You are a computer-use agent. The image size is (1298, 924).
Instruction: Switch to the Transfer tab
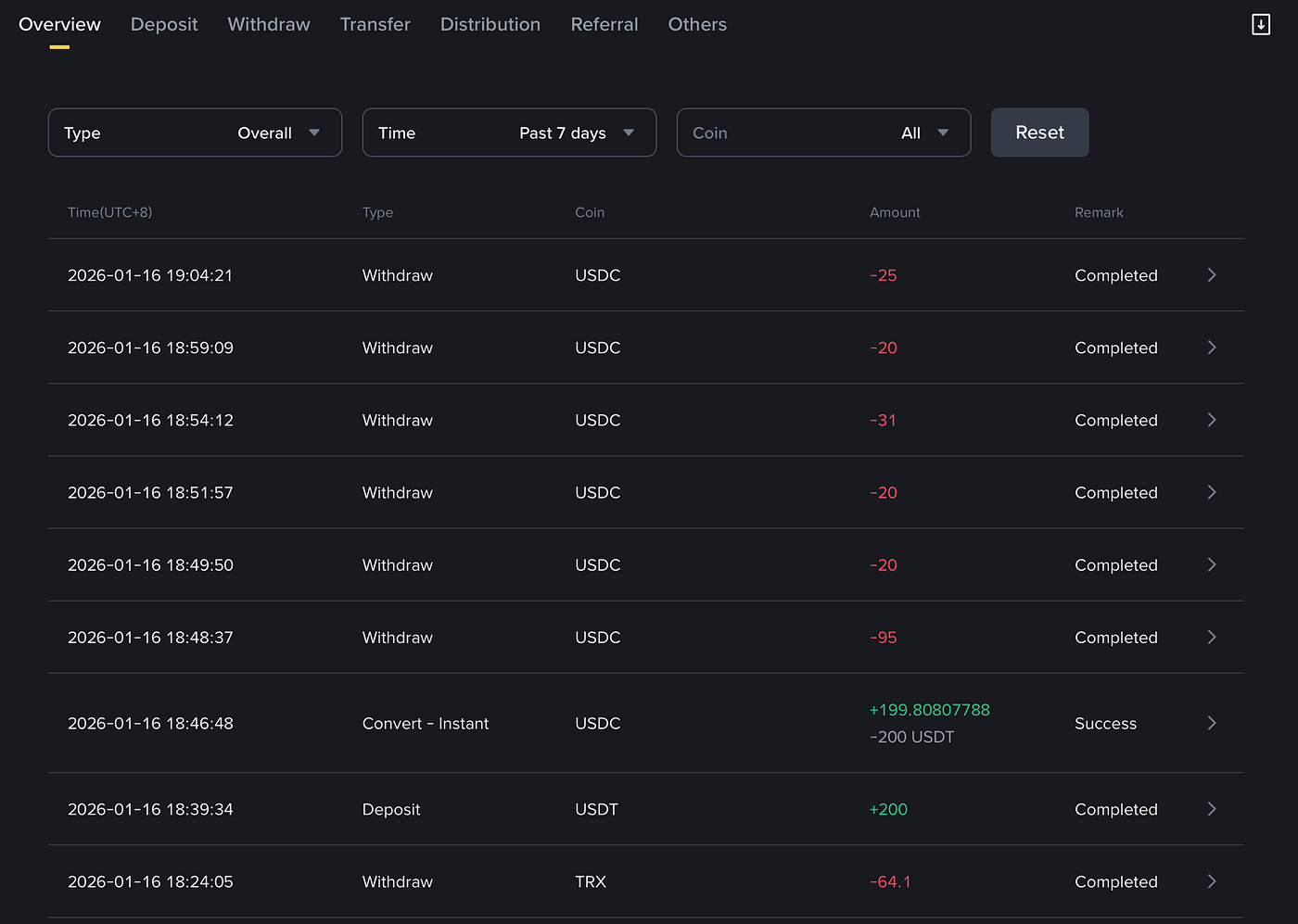[x=375, y=25]
